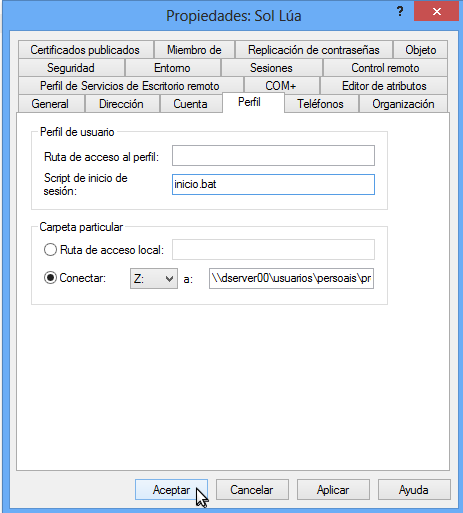Select the Perfil tab
463x513 pixels.
253,102
